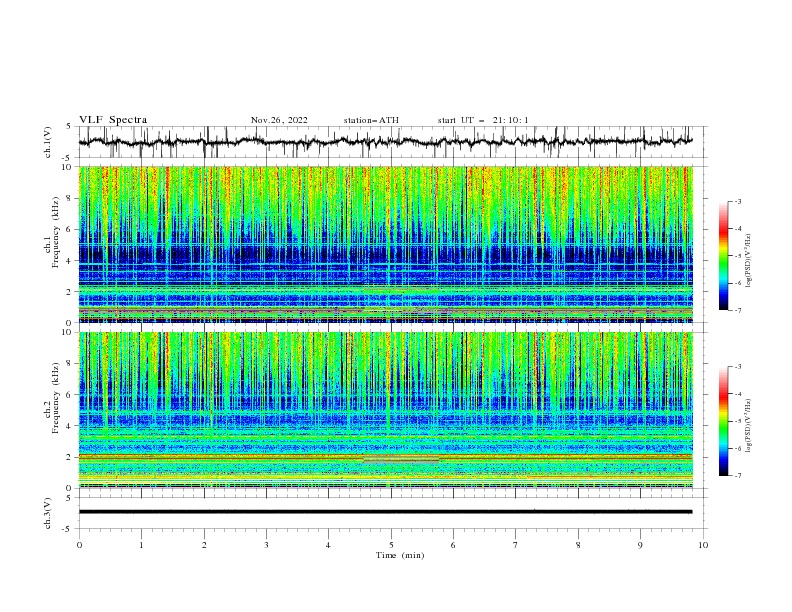Click the ch.2 'Frequency (kHz)' axis label
The image size is (792, 612).
[56, 397]
